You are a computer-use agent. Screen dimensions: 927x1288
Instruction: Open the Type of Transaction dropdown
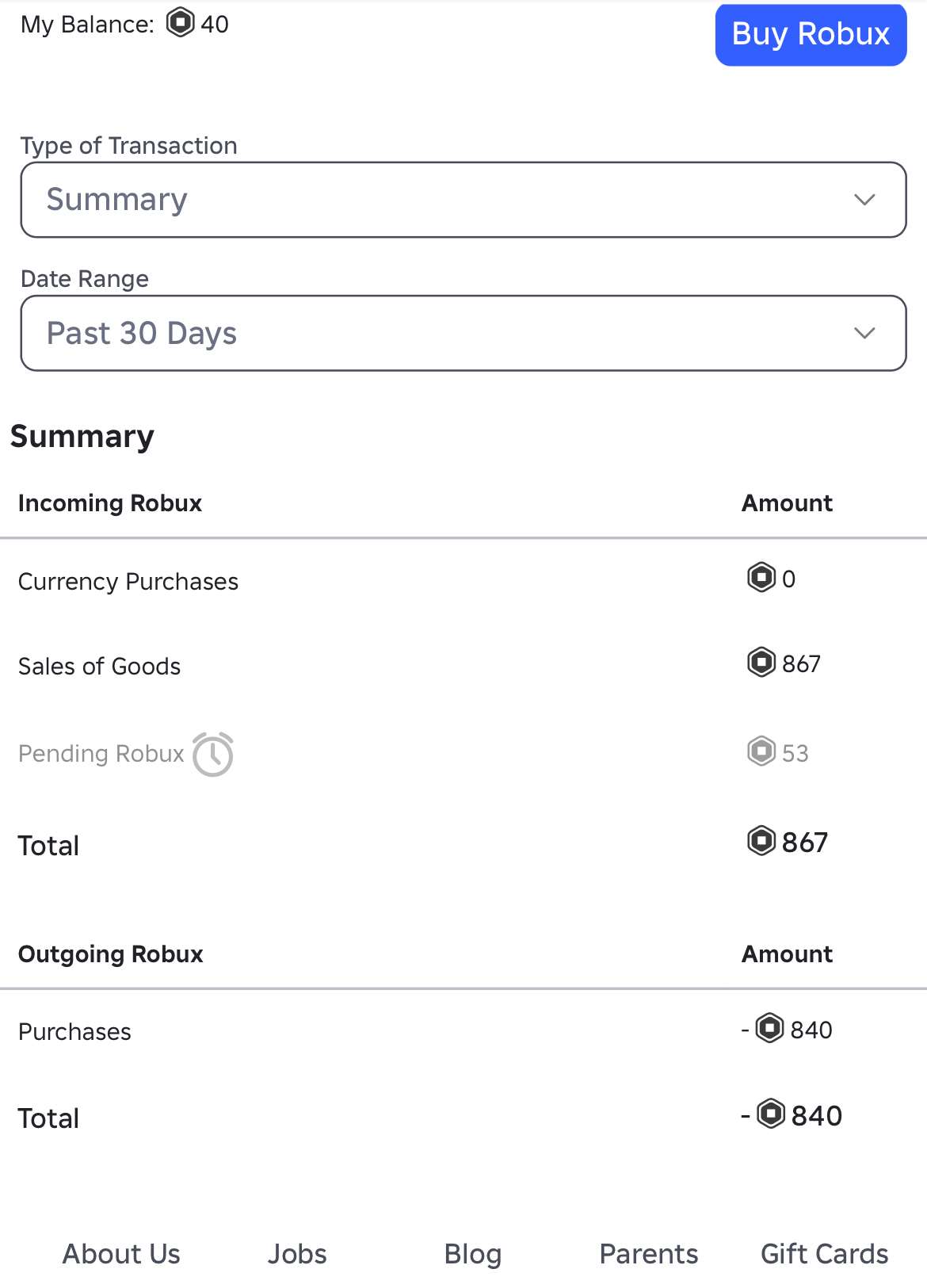pos(463,200)
